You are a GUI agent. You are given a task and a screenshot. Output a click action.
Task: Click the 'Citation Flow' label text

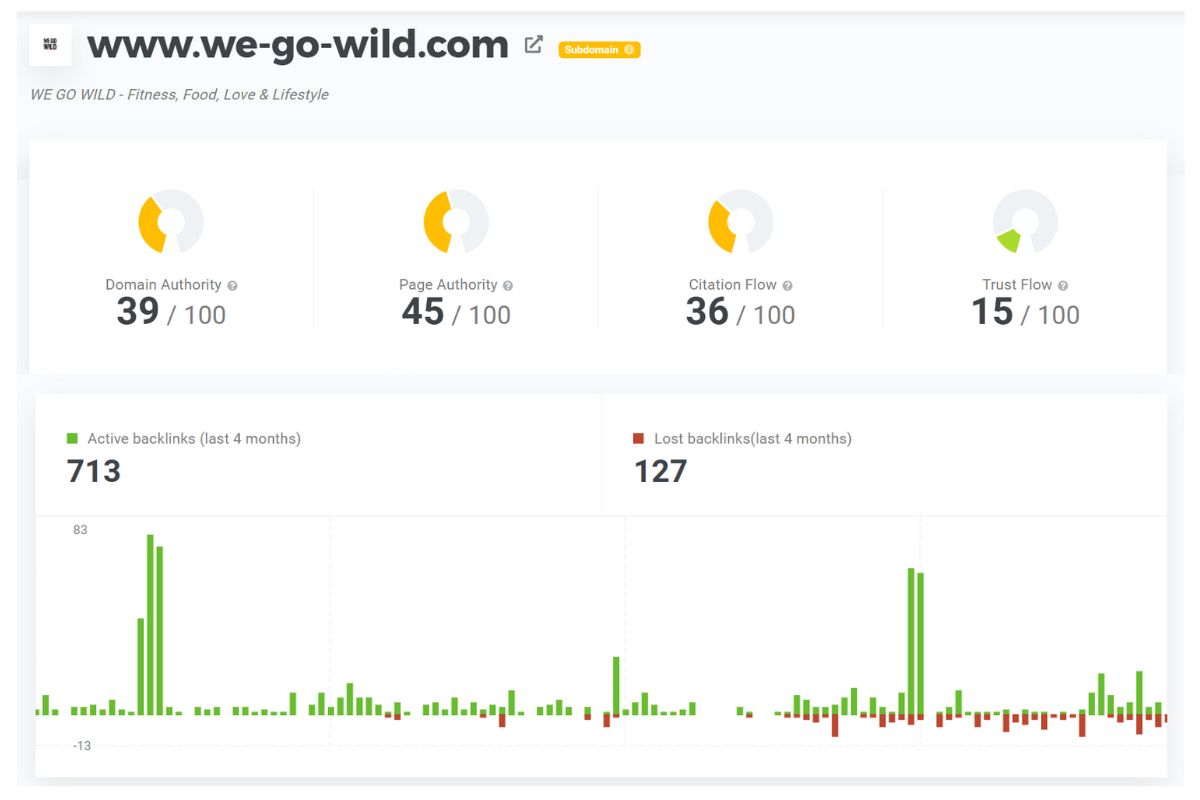(x=733, y=285)
